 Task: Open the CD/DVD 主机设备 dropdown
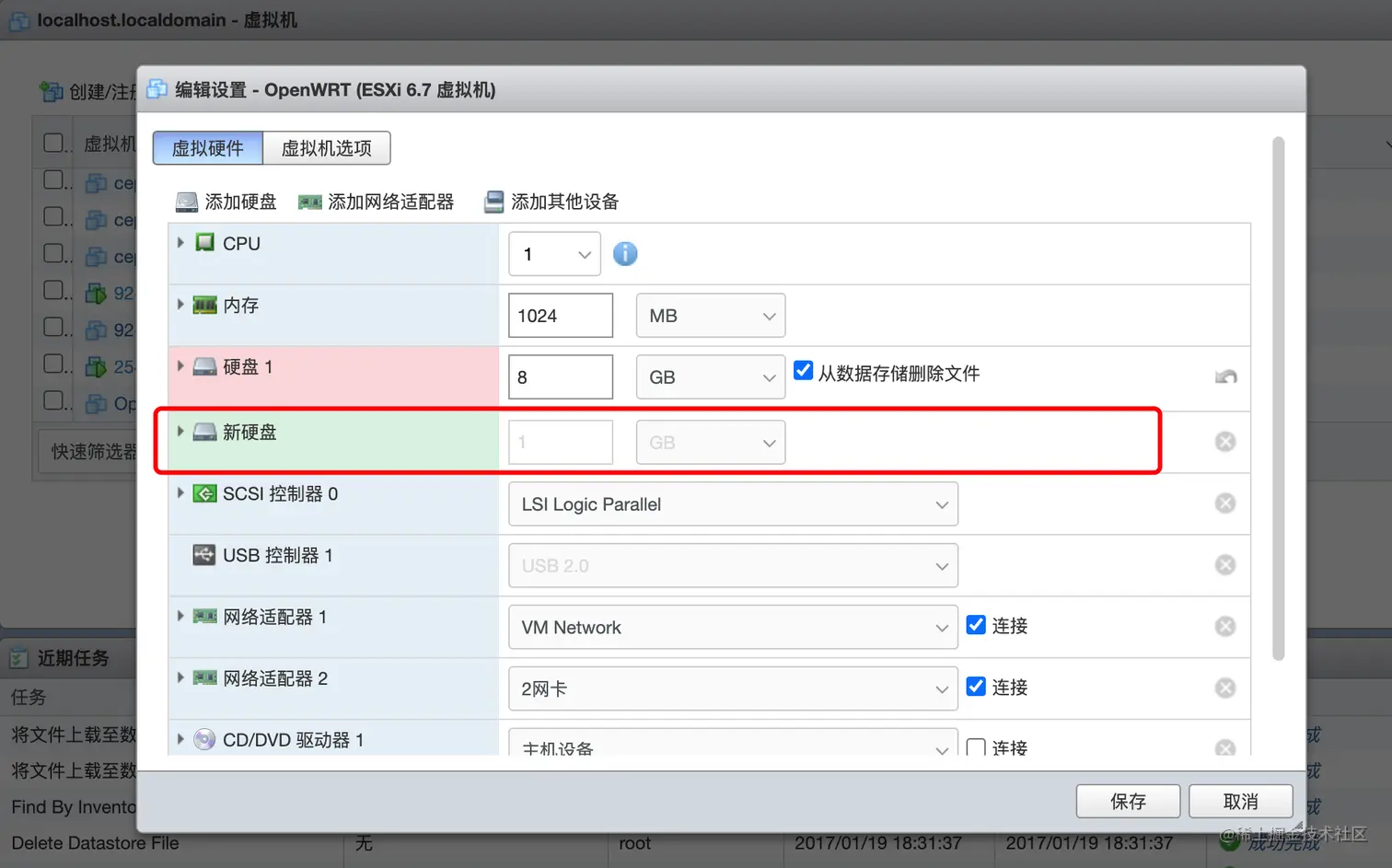tap(734, 743)
